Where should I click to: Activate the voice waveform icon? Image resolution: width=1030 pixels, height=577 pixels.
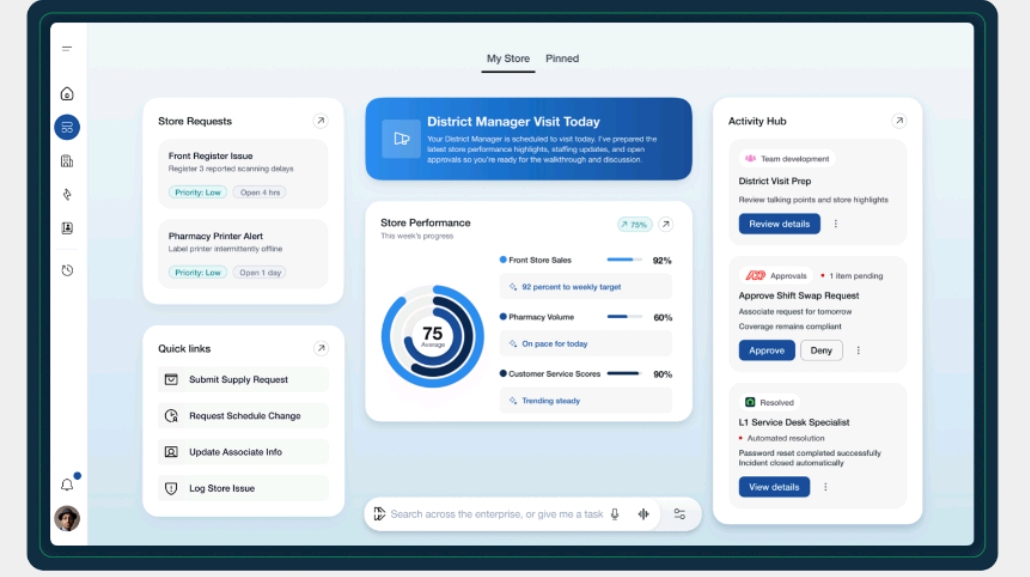pos(643,514)
